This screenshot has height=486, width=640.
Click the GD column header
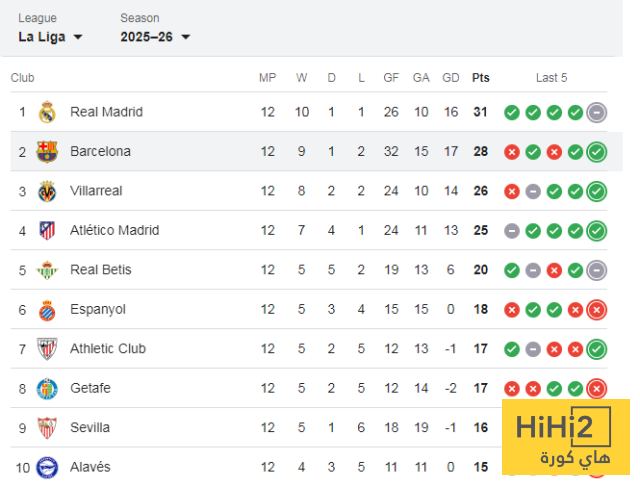pos(451,78)
